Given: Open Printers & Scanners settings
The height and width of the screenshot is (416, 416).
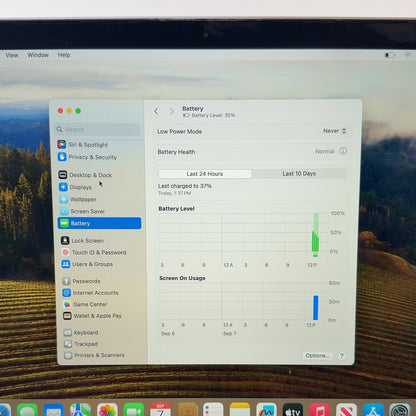Looking at the screenshot, I should pos(94,355).
